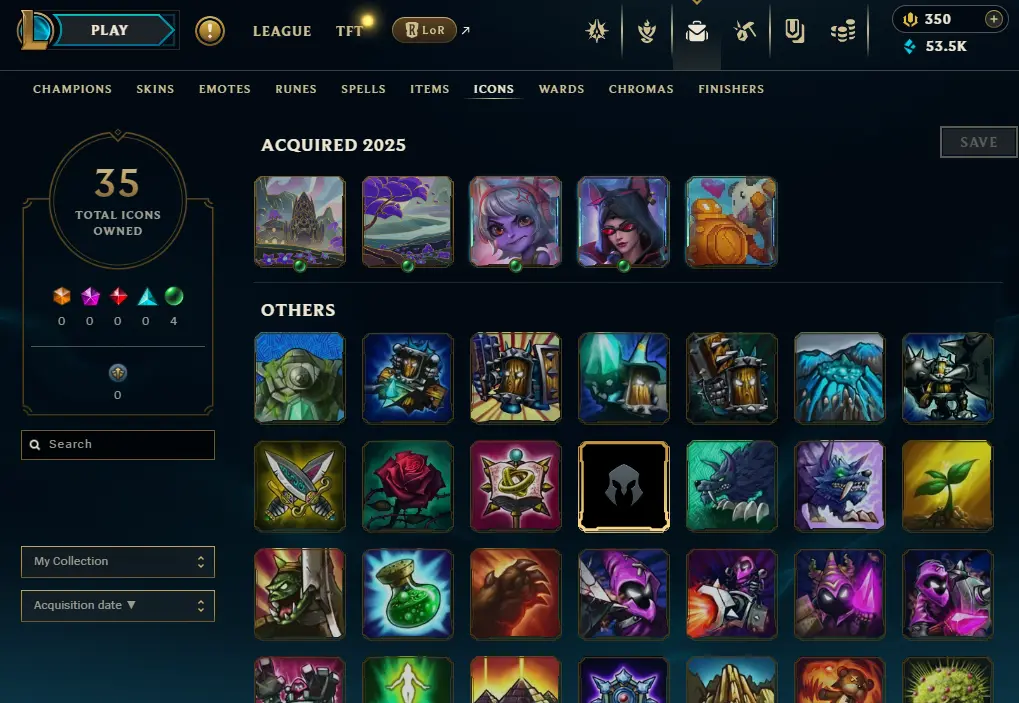Pick the Tristana summoner icon from 2025
The height and width of the screenshot is (703, 1019).
point(515,222)
